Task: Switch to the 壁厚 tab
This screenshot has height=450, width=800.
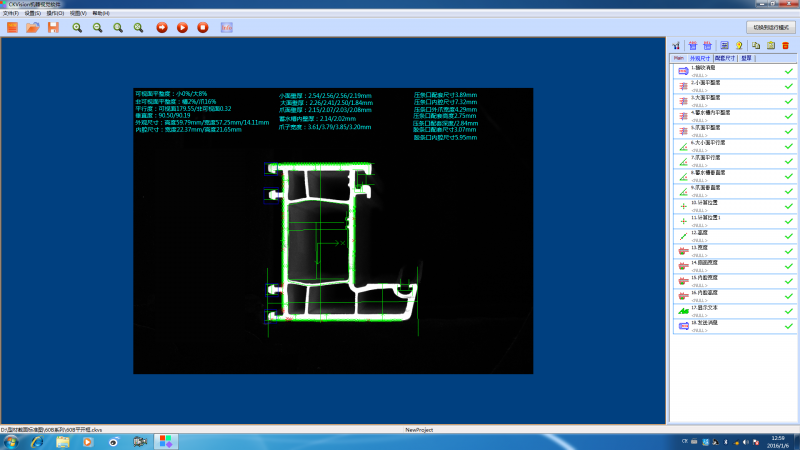Action: tap(746, 59)
